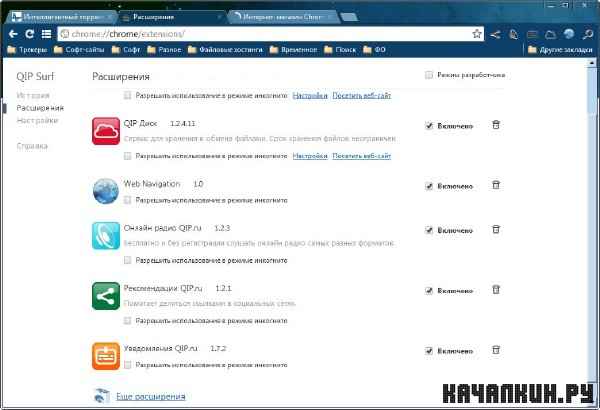Bookmark this page with the star icon

coord(477,34)
